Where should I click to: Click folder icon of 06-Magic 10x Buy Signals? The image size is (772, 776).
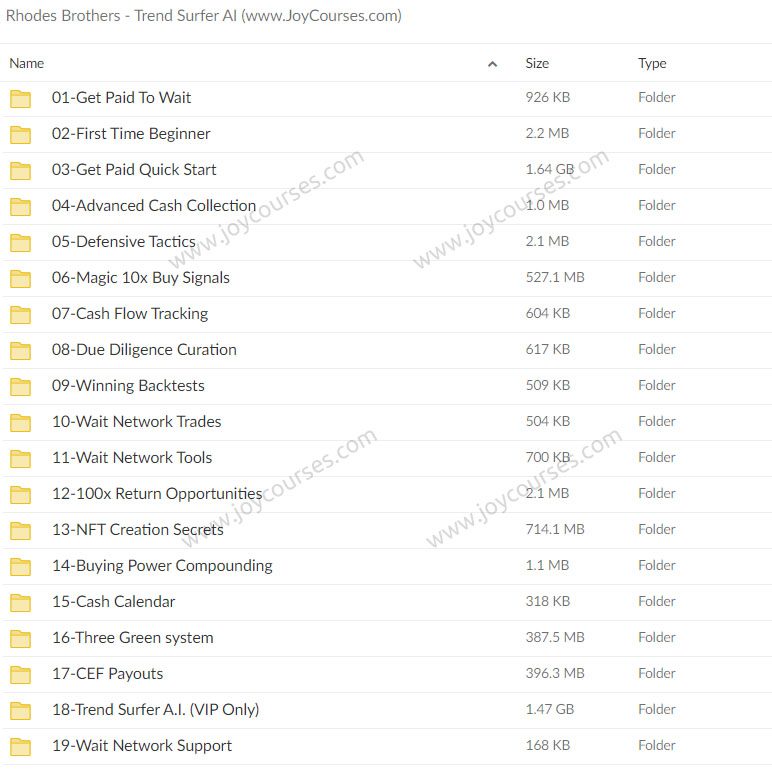pos(20,279)
